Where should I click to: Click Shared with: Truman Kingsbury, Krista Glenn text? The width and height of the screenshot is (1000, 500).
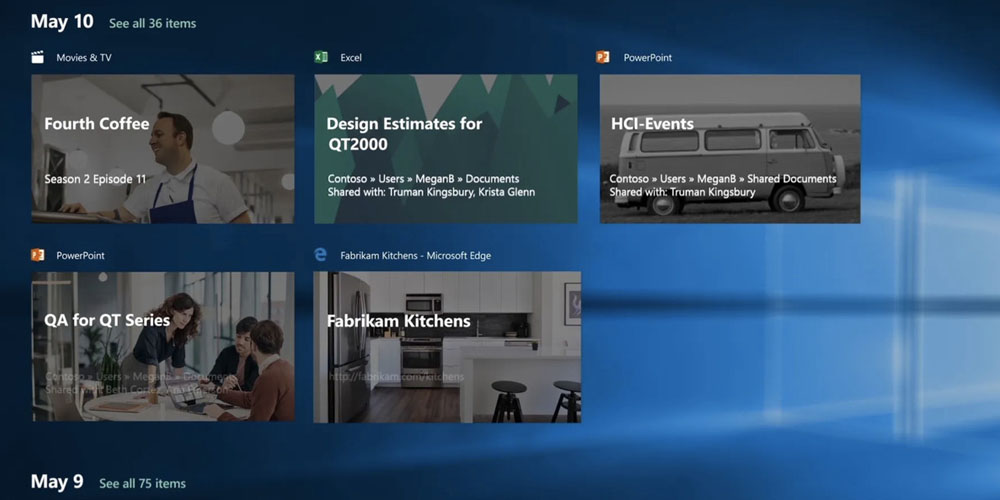pos(431,192)
